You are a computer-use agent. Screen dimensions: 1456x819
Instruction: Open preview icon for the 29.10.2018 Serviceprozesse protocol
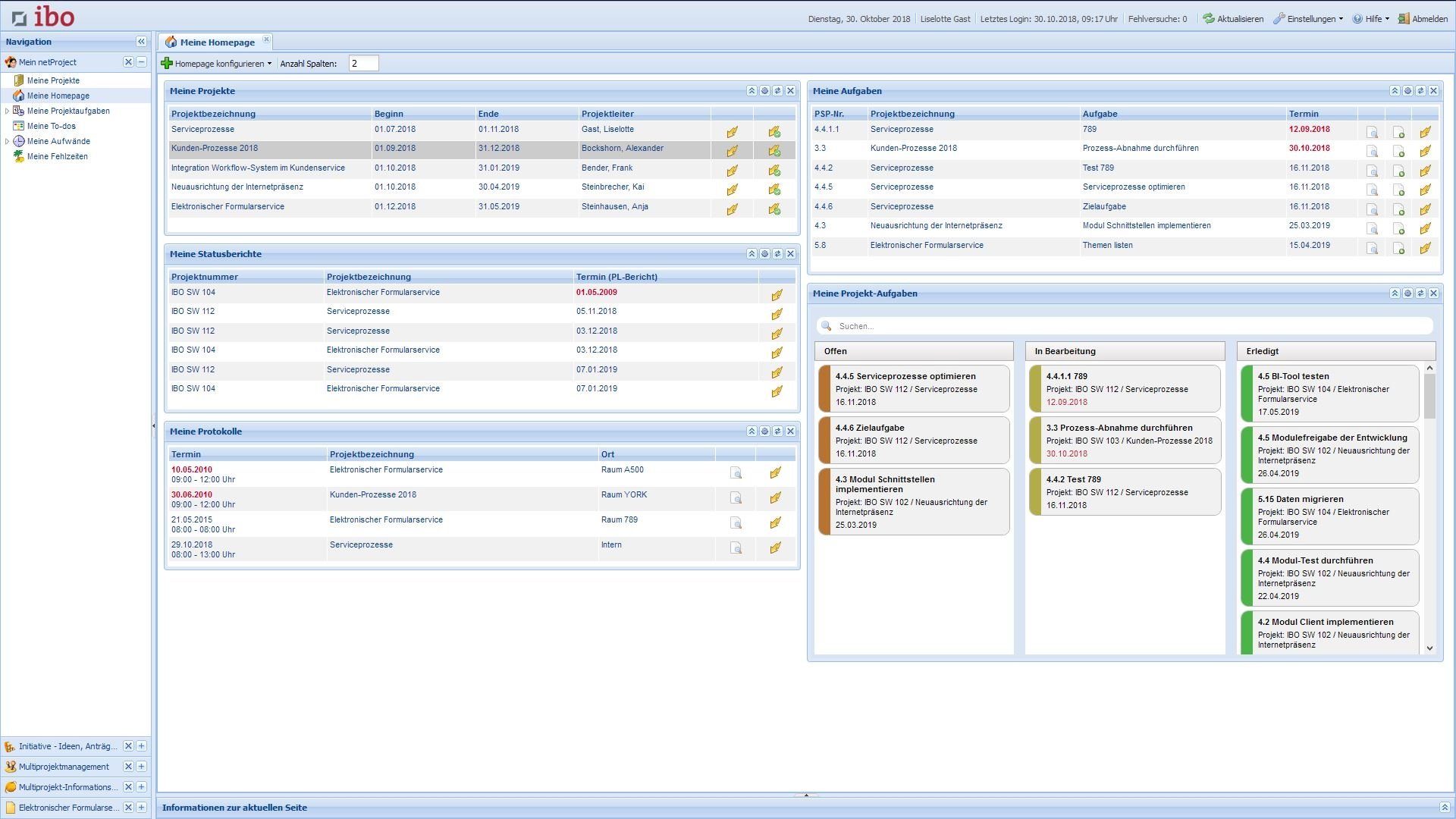tap(736, 548)
